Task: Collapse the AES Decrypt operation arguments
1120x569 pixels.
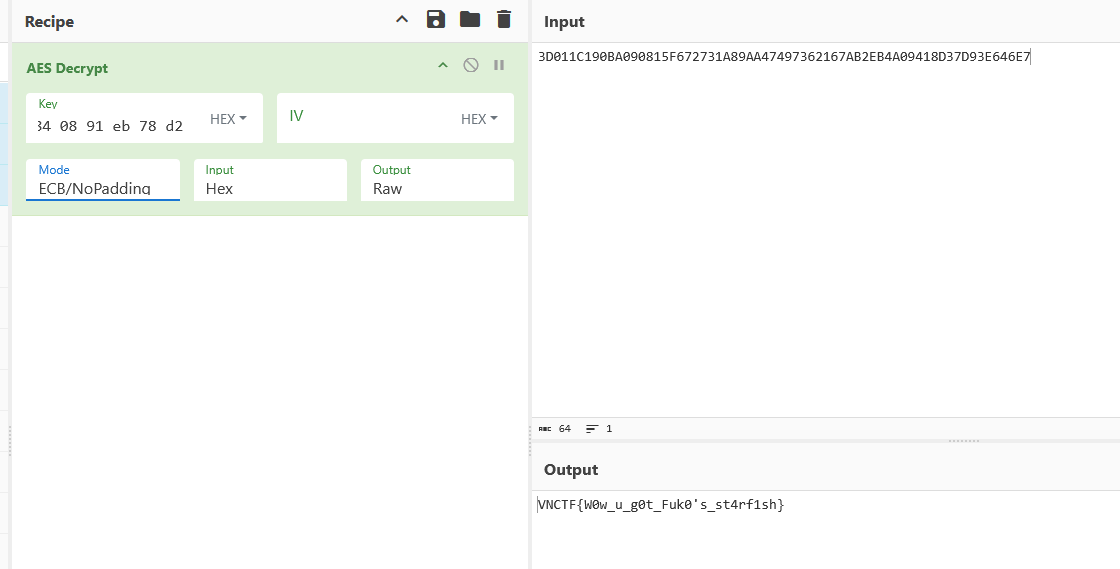Action: (443, 66)
